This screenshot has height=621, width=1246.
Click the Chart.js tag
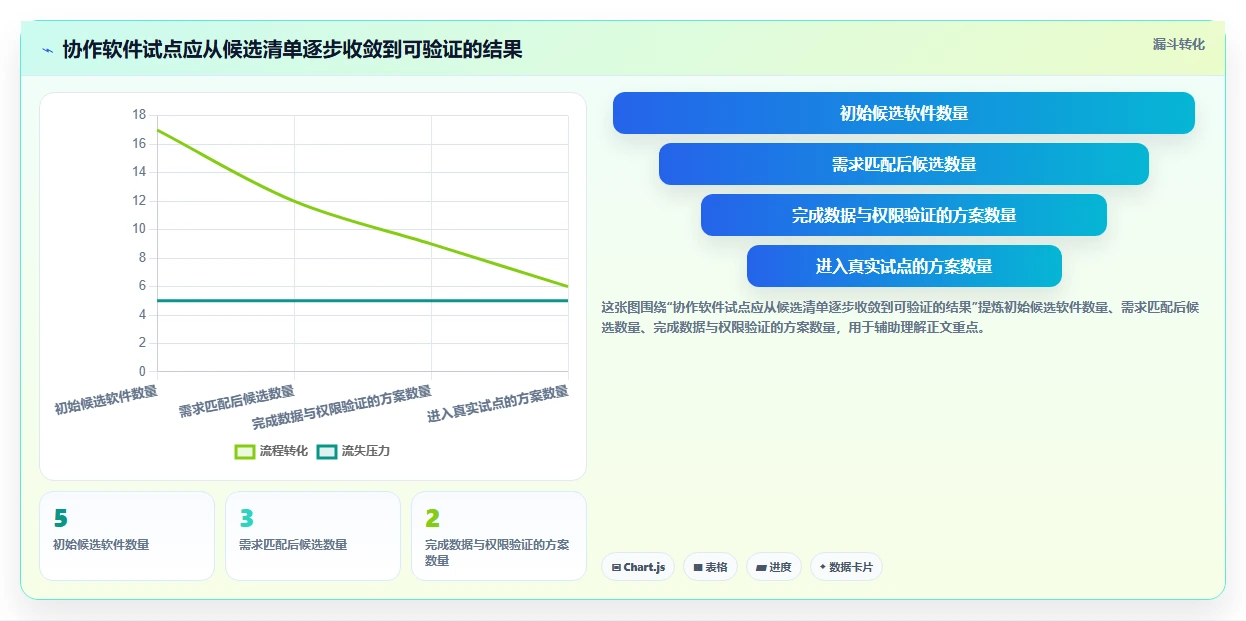point(638,567)
